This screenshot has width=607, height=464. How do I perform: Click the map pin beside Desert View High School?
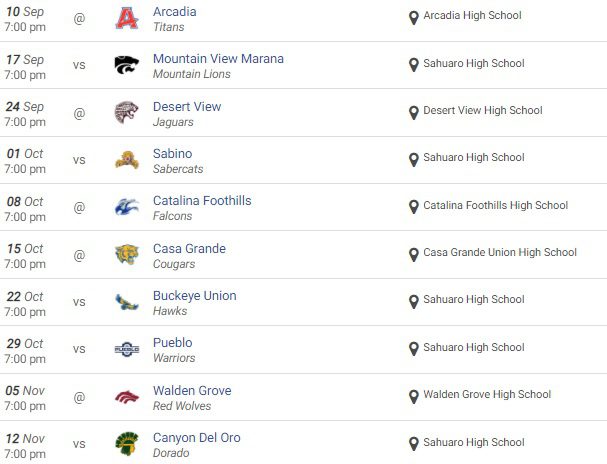pos(414,112)
